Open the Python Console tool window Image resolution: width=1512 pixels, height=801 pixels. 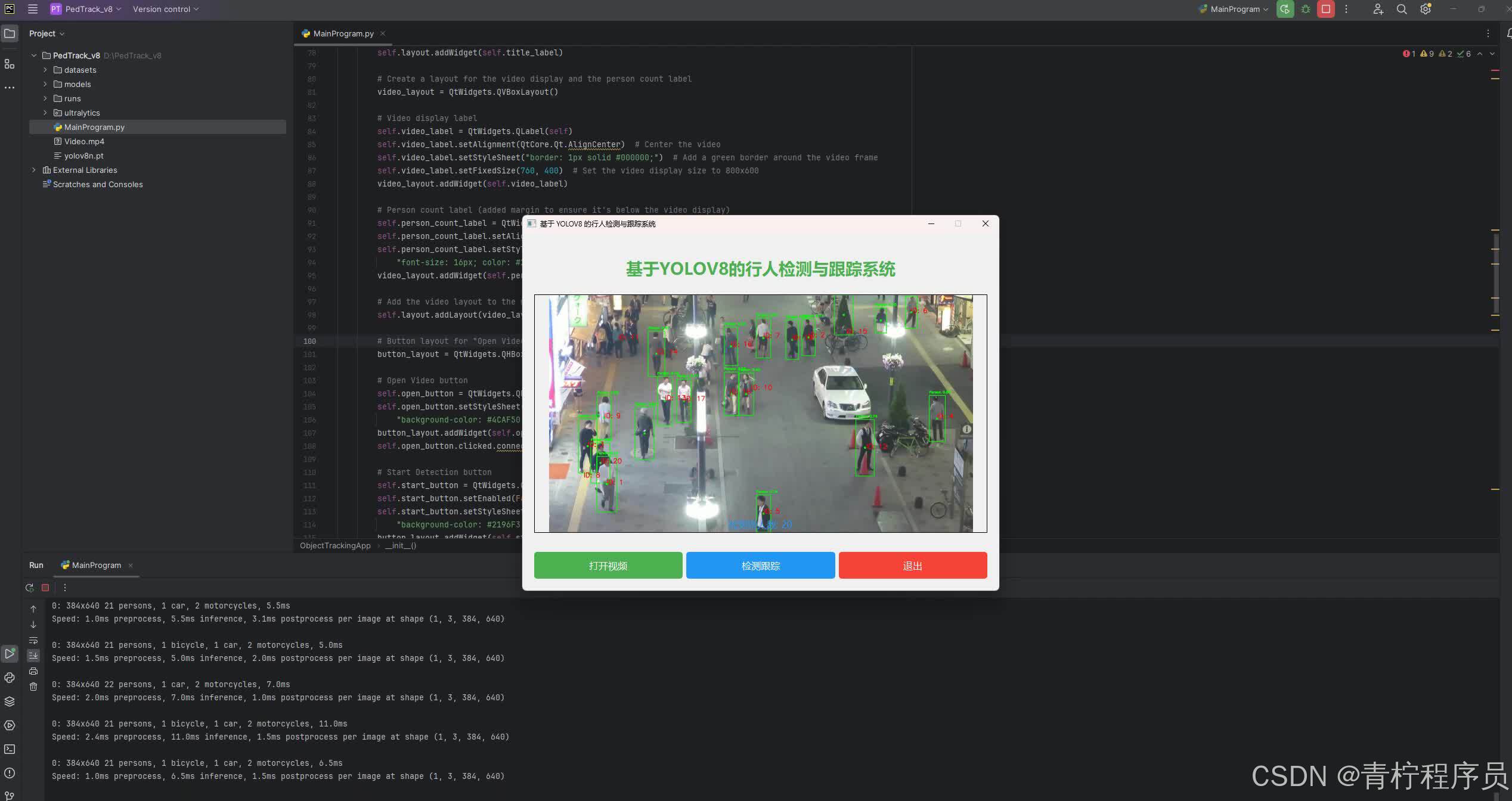(x=10, y=678)
